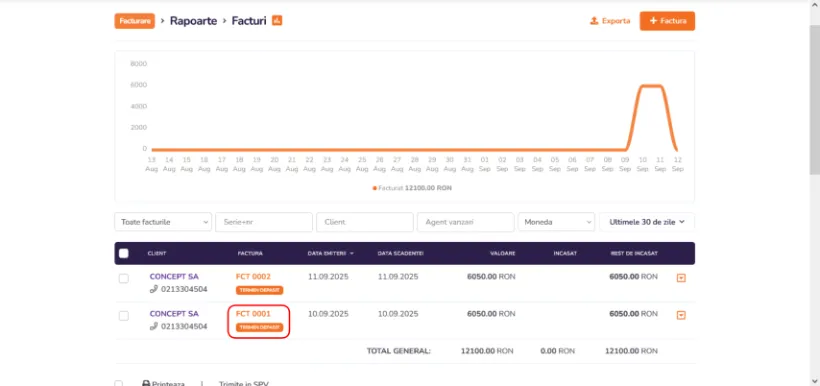
Task: Open invoice link FCT 0001
Action: (x=253, y=314)
